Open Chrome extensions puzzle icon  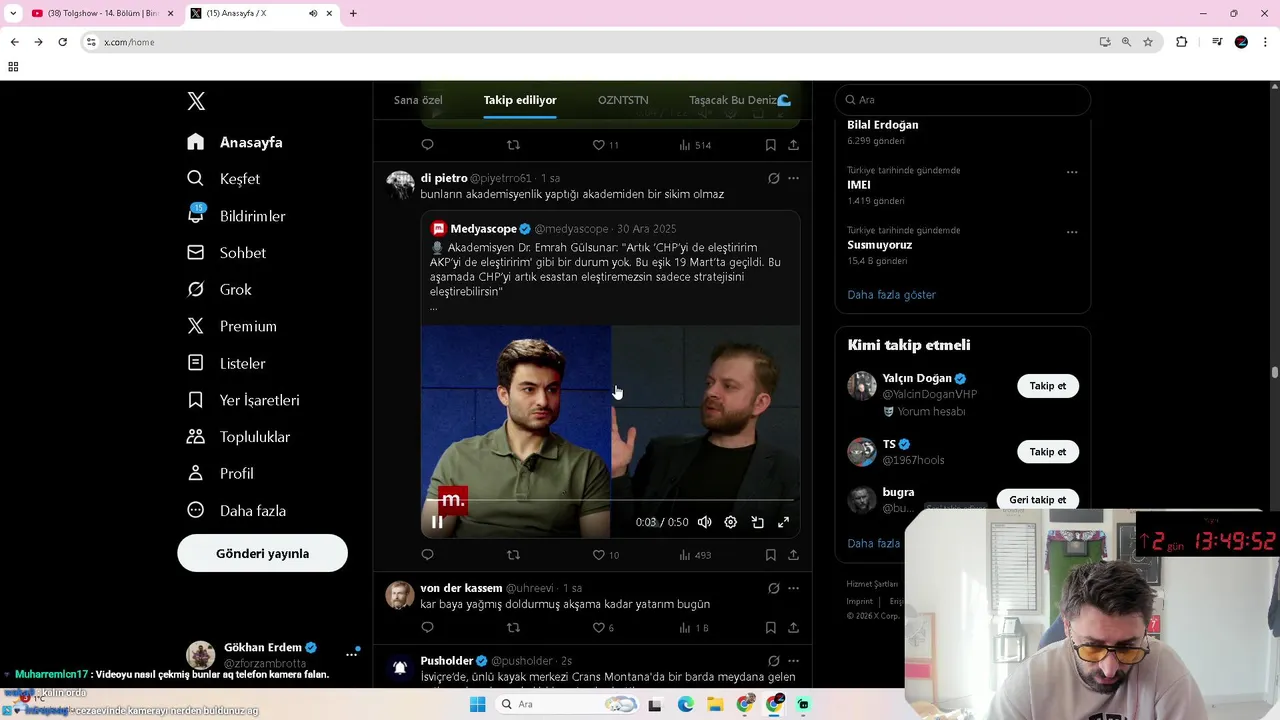click(x=1181, y=42)
